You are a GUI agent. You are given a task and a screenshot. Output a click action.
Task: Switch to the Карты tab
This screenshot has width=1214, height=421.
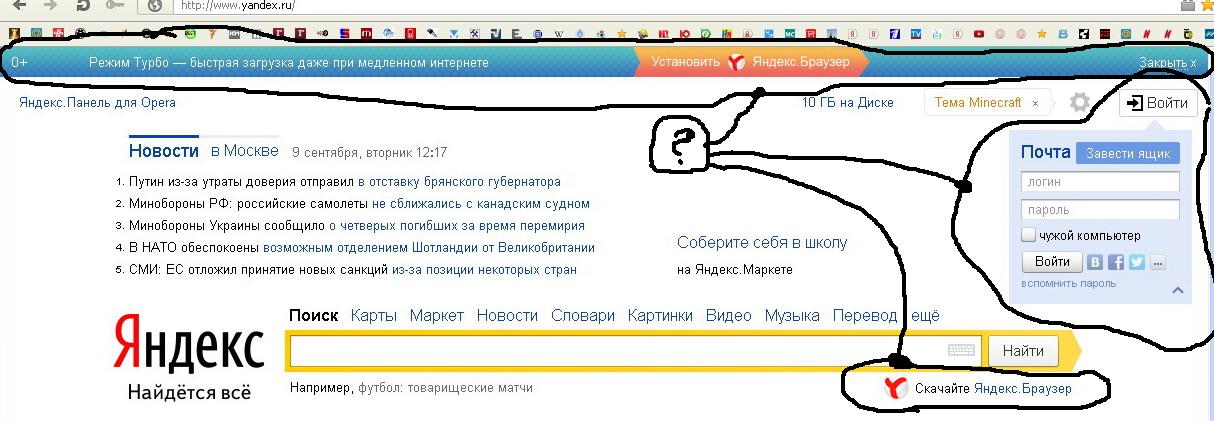click(373, 315)
